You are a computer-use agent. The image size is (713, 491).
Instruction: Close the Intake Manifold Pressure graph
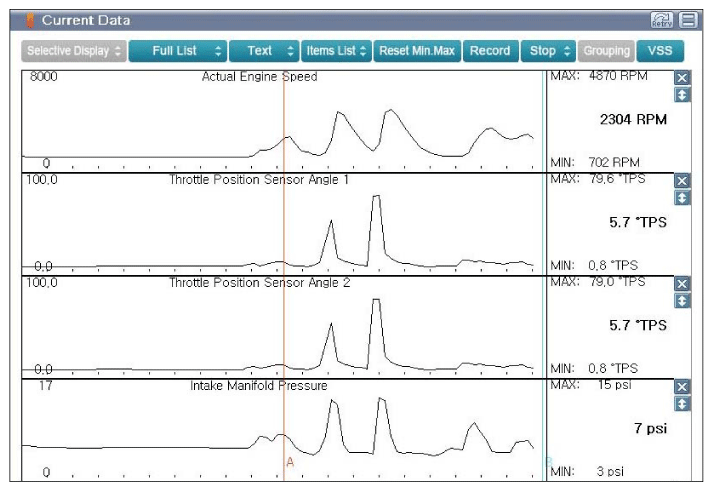tap(682, 387)
